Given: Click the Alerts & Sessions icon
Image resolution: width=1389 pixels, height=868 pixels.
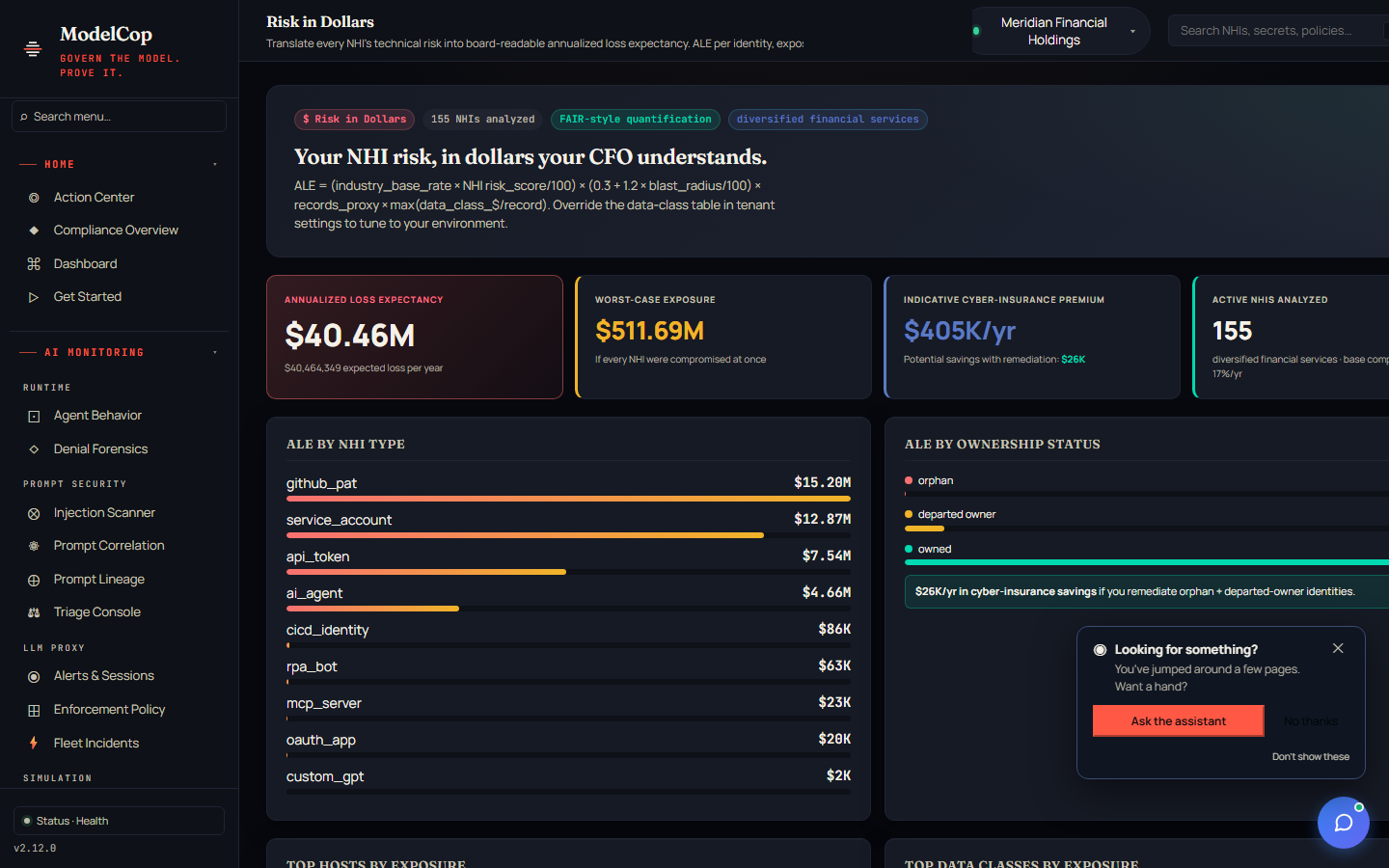Looking at the screenshot, I should pyautogui.click(x=34, y=677).
